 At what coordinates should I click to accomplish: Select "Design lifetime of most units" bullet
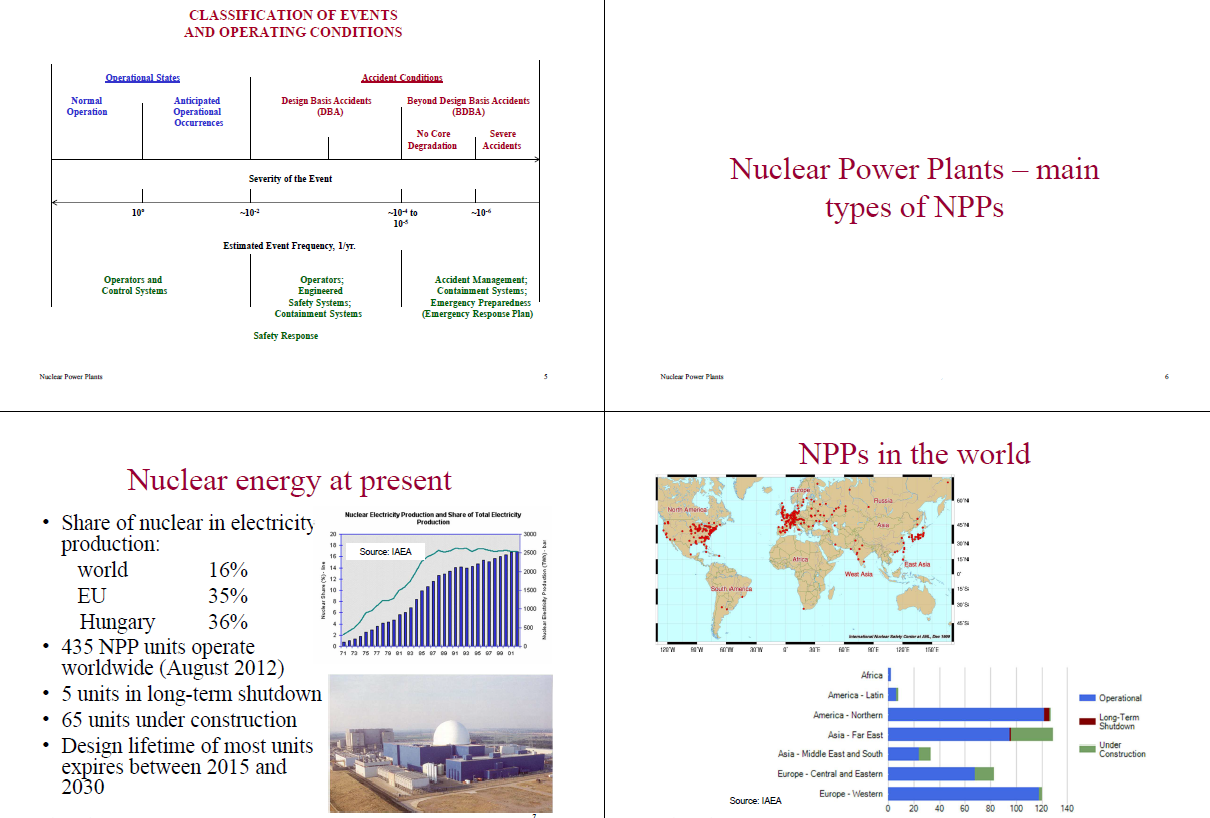click(187, 766)
